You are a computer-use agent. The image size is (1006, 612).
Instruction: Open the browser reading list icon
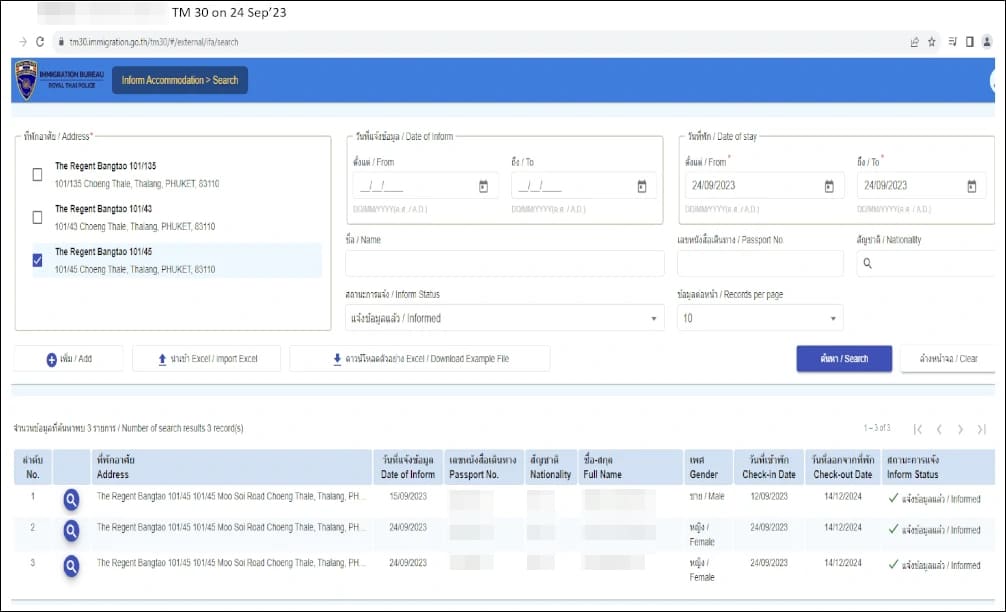[952, 42]
